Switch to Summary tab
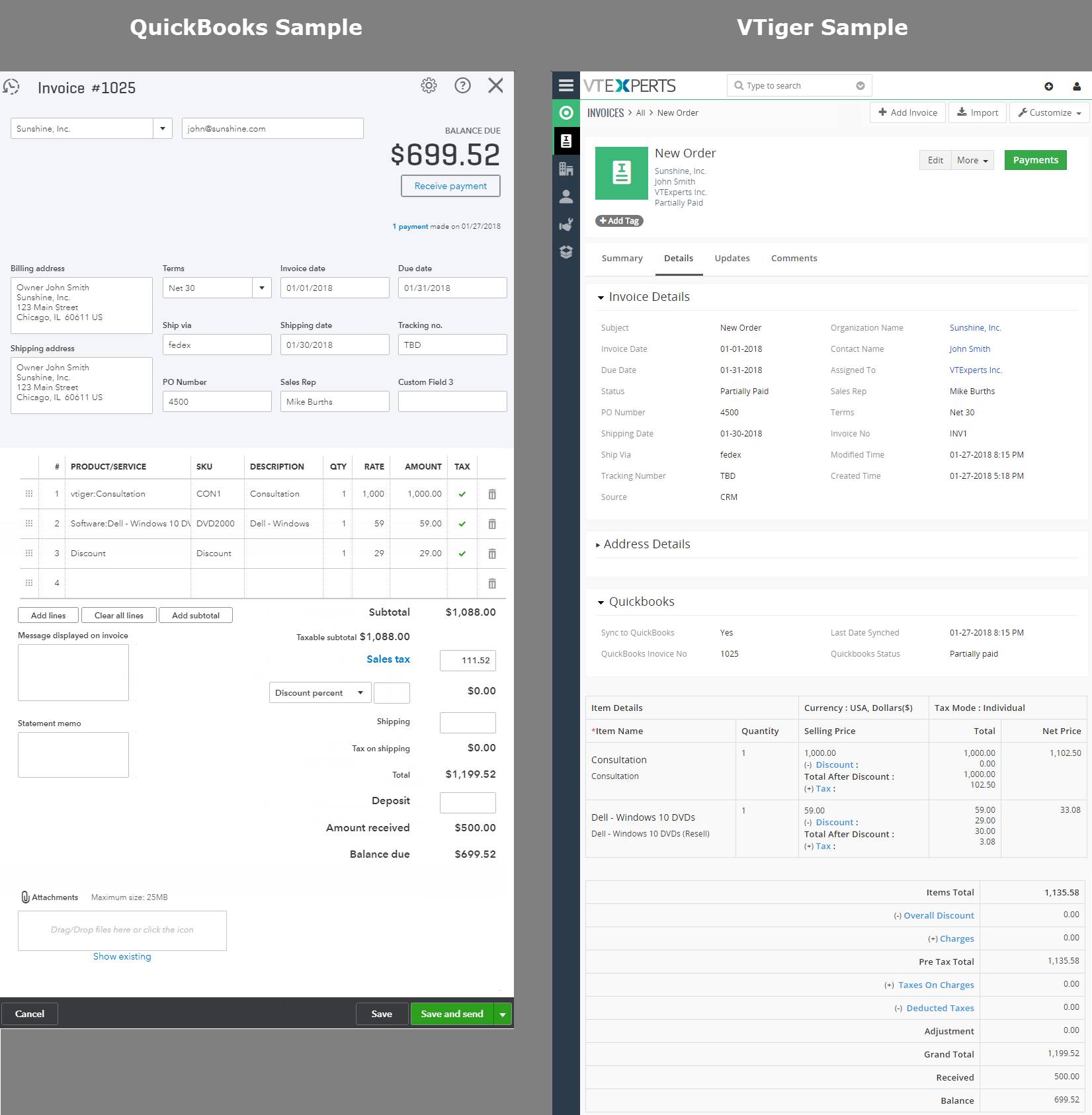 pos(622,259)
